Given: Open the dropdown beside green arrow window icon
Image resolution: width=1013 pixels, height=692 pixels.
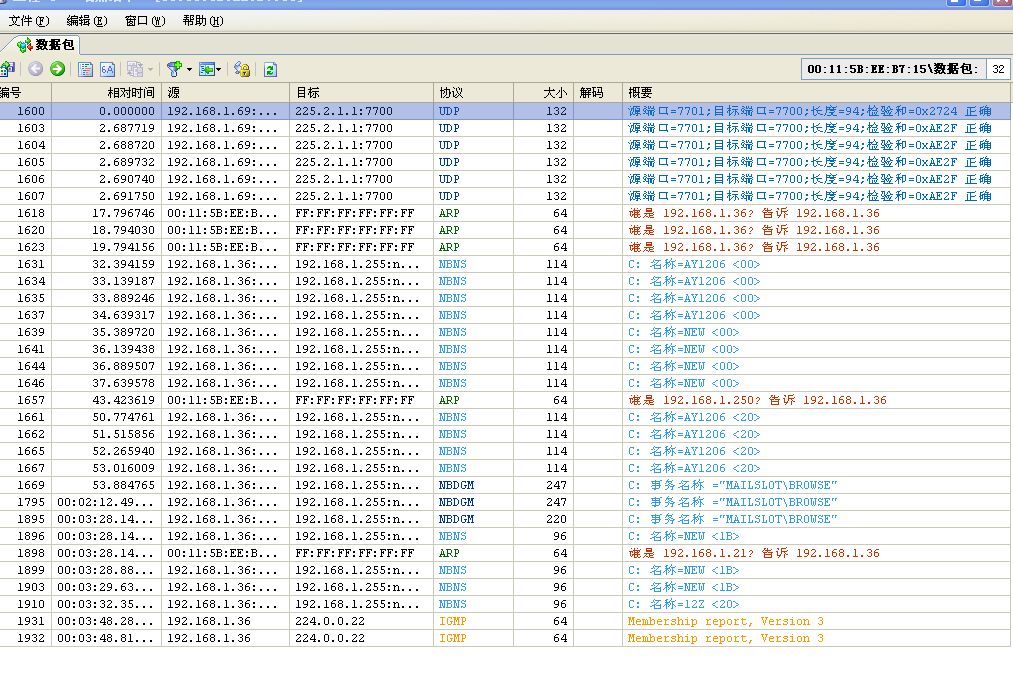Looking at the screenshot, I should [219, 69].
